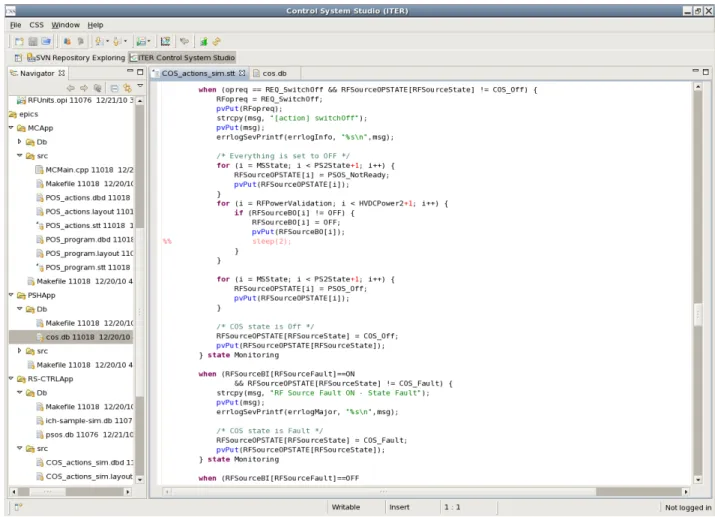Click the blue icon right of Save
The image size is (715, 517).
pyautogui.click(x=46, y=41)
